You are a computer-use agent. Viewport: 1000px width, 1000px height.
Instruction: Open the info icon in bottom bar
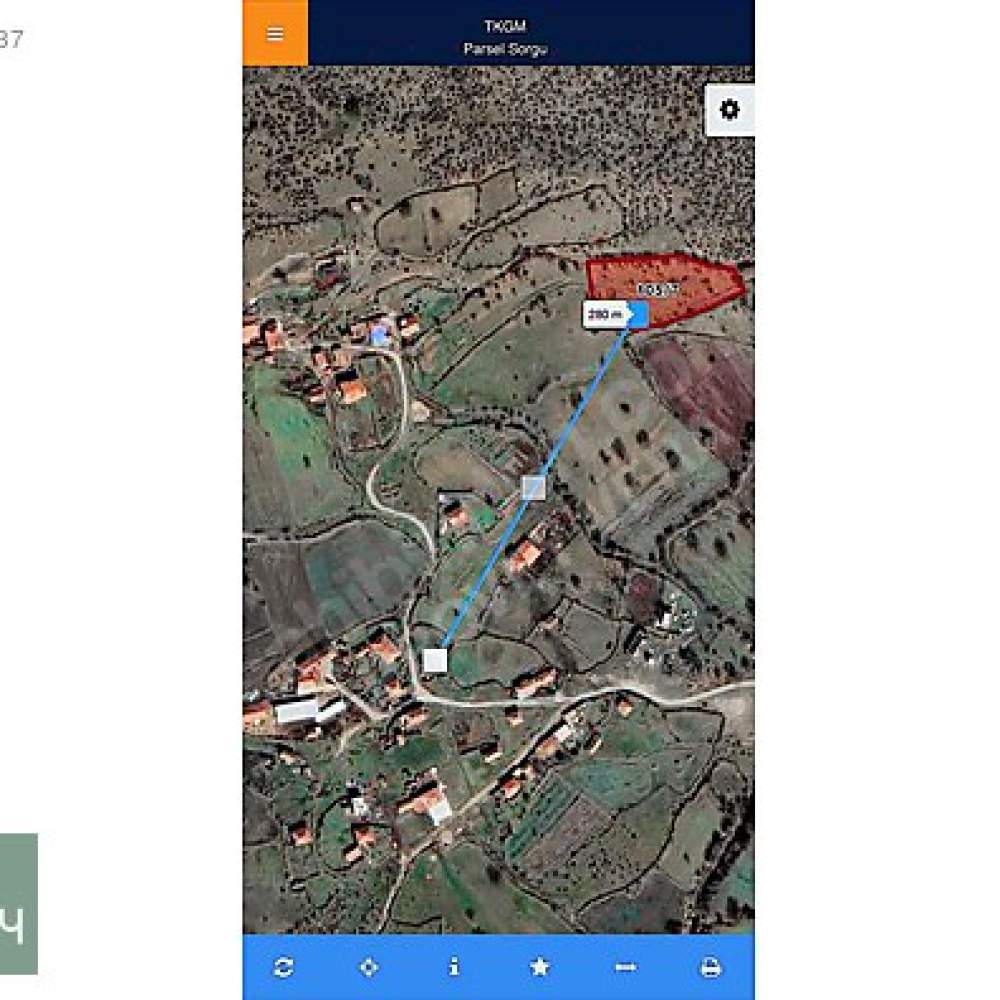point(454,967)
